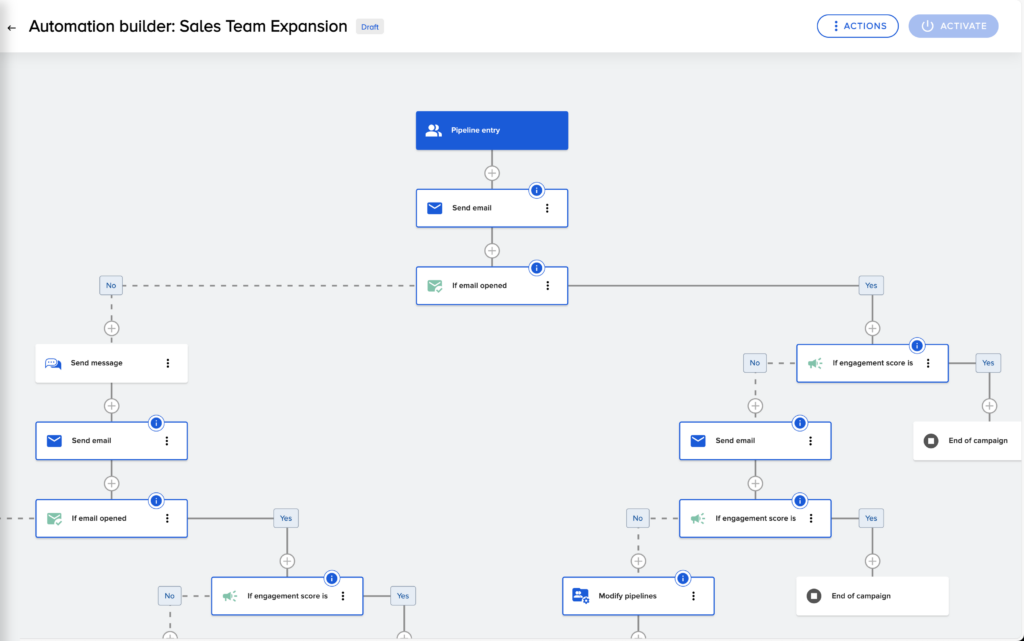Click the Draft status badge
Image resolution: width=1024 pixels, height=641 pixels.
coord(370,27)
